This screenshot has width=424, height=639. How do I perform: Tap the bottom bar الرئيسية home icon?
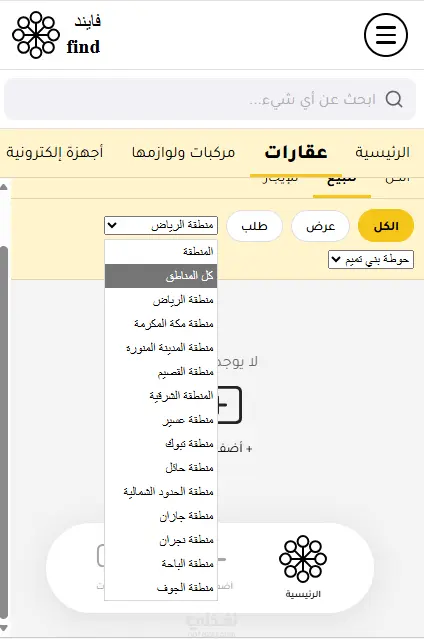tap(303, 566)
